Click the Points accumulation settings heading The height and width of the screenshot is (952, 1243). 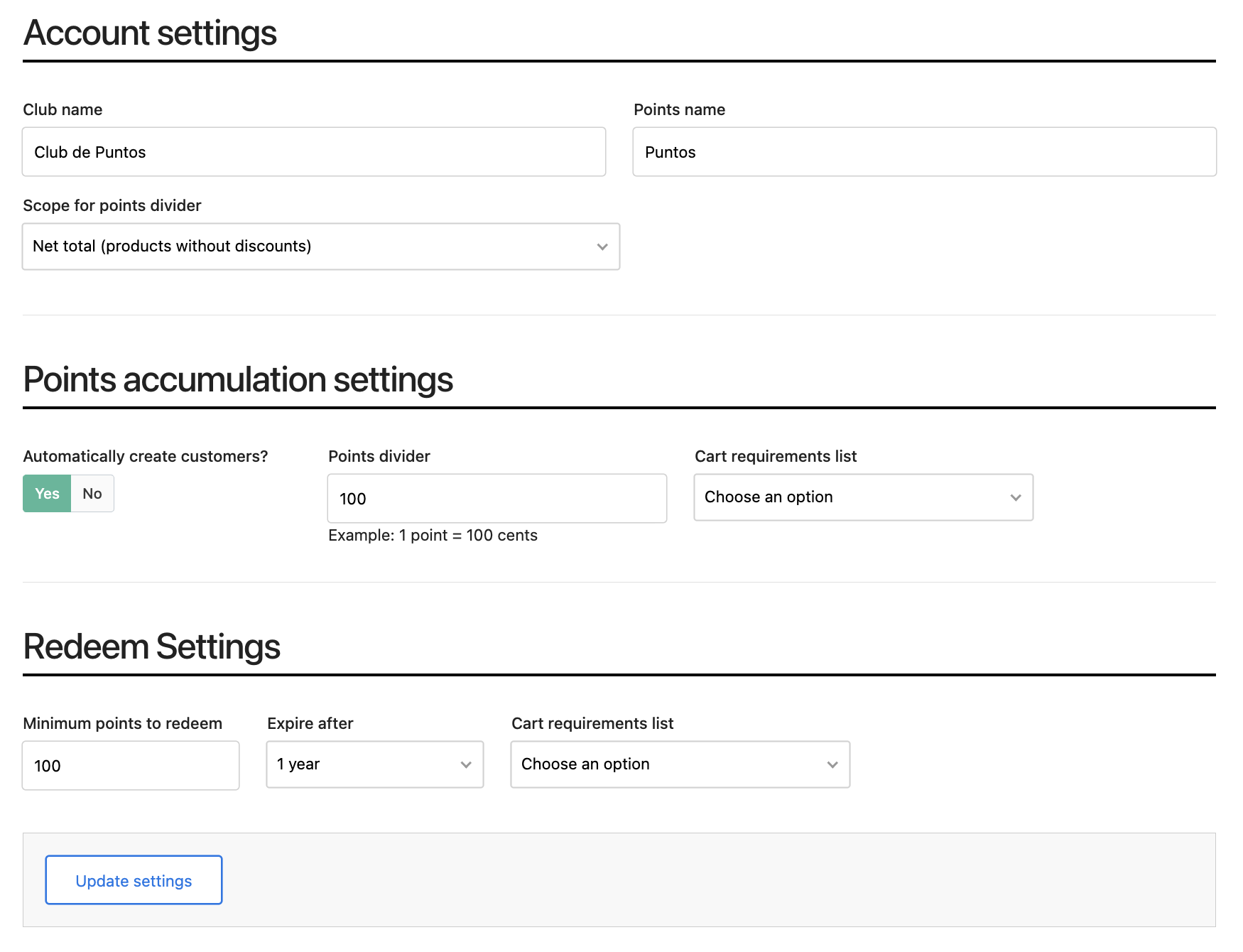pos(238,379)
